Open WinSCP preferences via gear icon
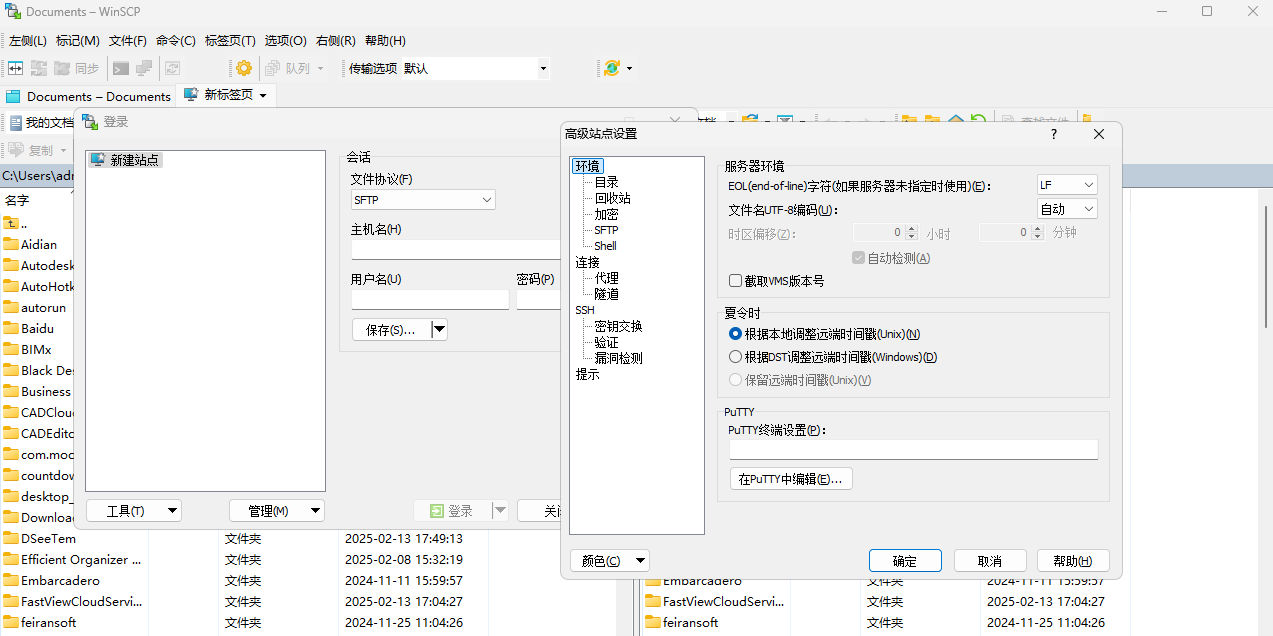 (x=244, y=69)
